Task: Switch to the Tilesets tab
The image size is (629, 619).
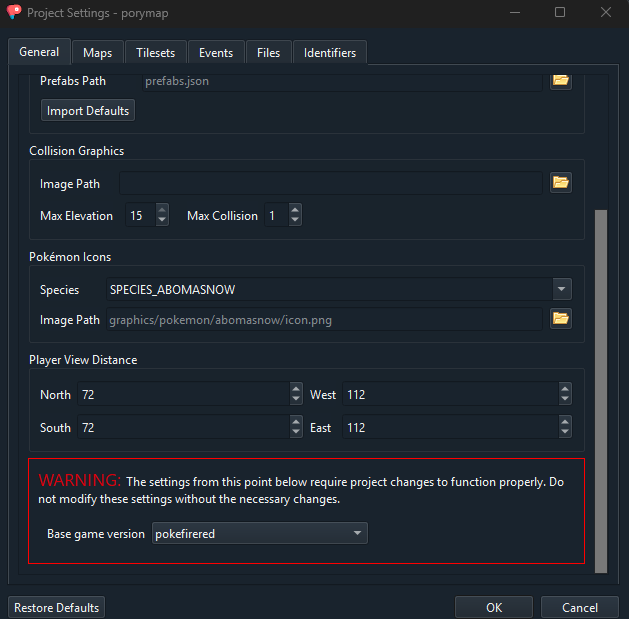Action: pos(155,53)
